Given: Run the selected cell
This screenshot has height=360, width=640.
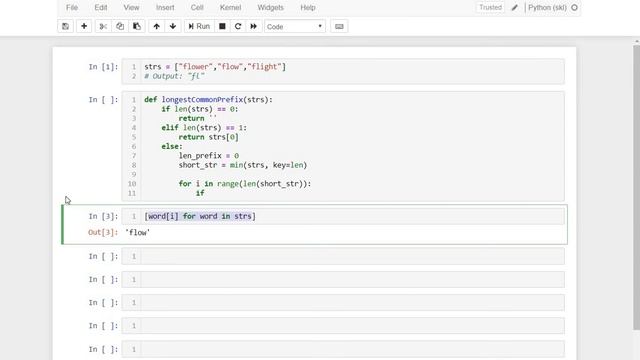Looking at the screenshot, I should coord(199,27).
